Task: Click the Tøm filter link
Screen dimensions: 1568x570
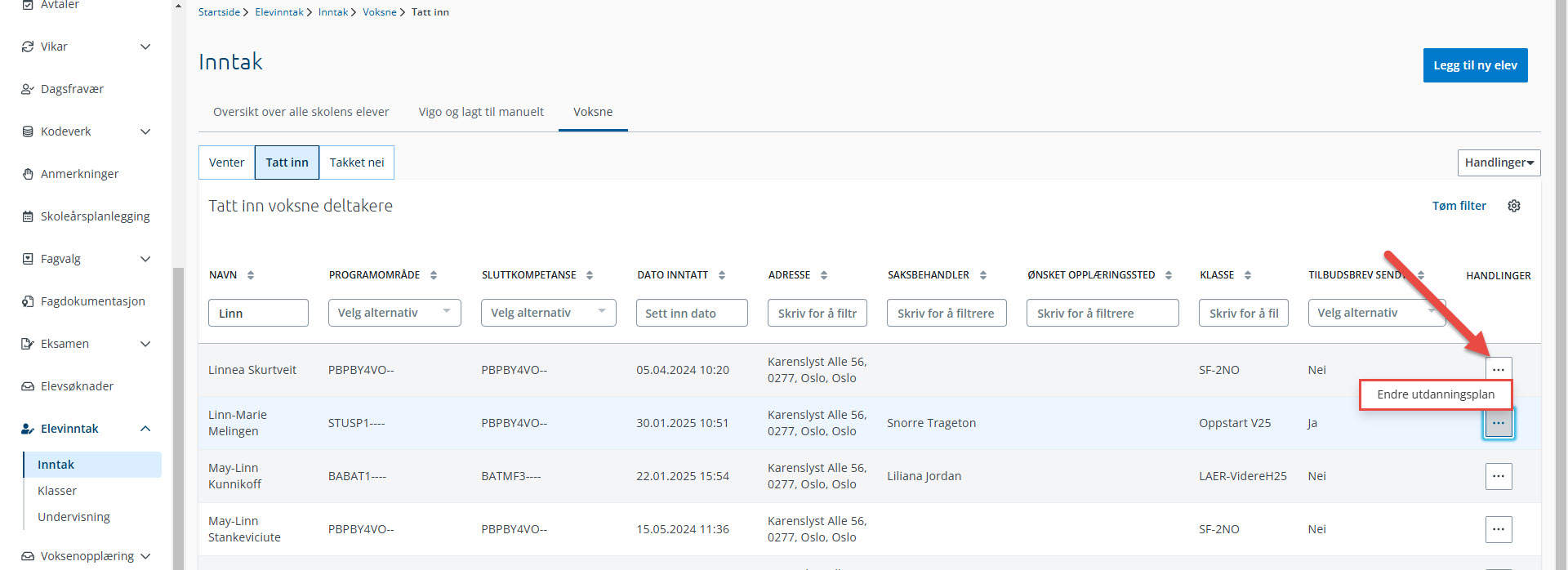Action: pyautogui.click(x=1459, y=206)
